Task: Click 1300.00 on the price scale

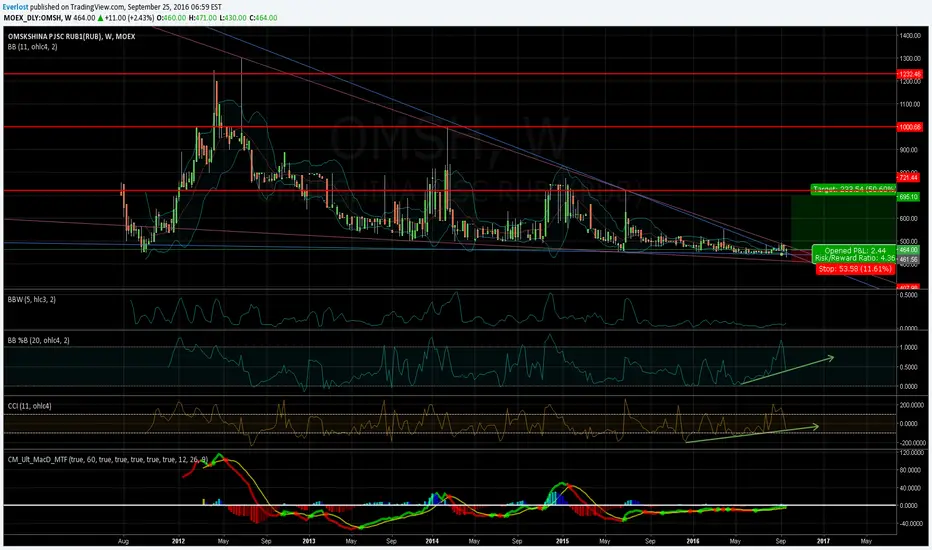Action: tap(910, 59)
